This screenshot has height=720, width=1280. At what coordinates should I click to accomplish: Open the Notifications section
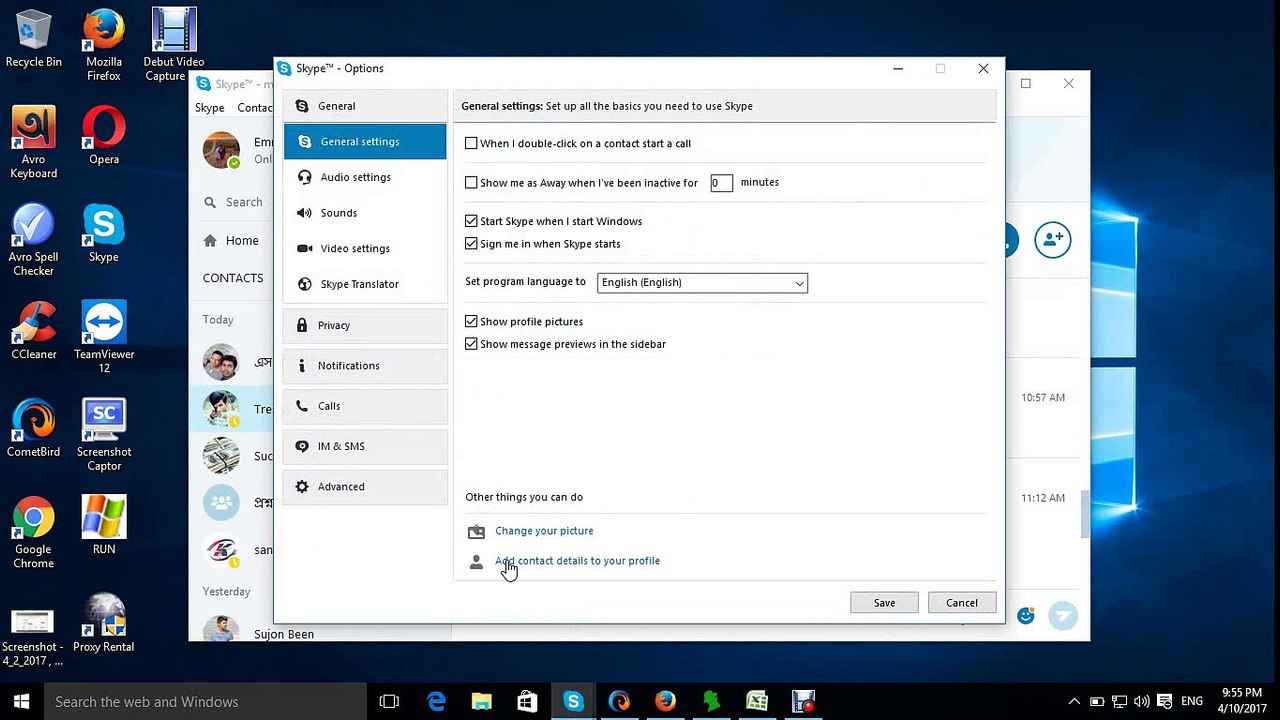[x=365, y=366]
